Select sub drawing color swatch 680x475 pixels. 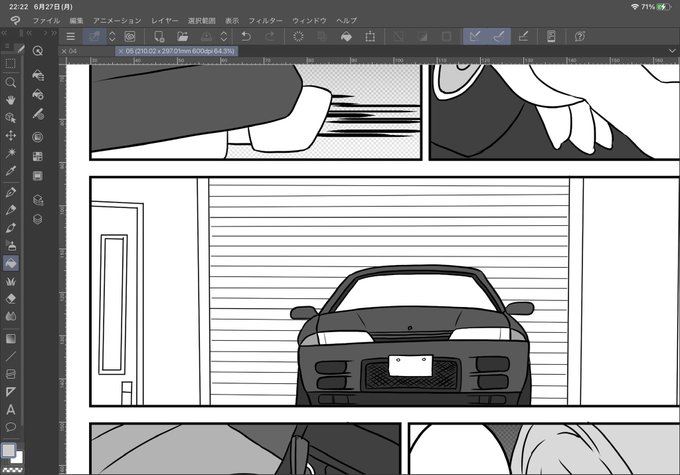(x=18, y=458)
